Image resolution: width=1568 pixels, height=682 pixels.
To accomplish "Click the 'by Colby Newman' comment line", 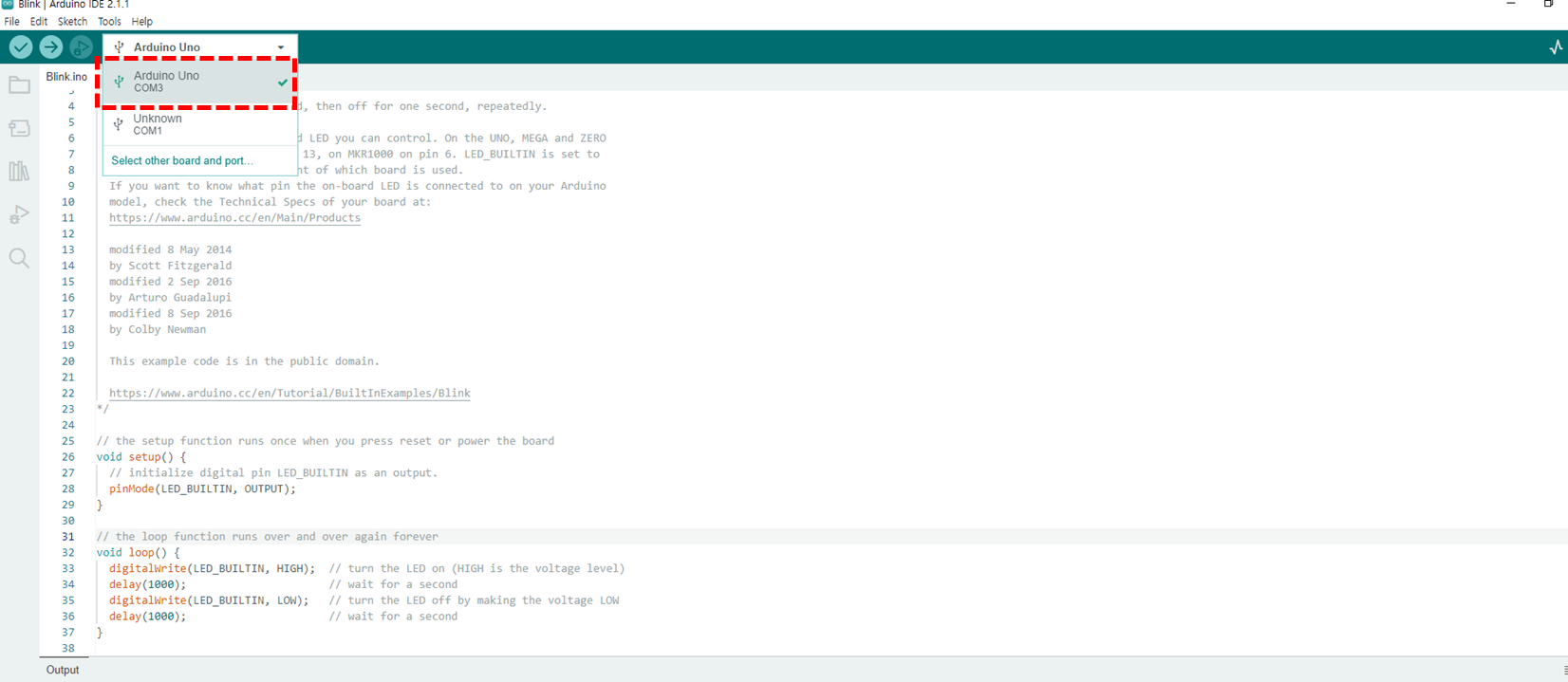I will tap(158, 329).
